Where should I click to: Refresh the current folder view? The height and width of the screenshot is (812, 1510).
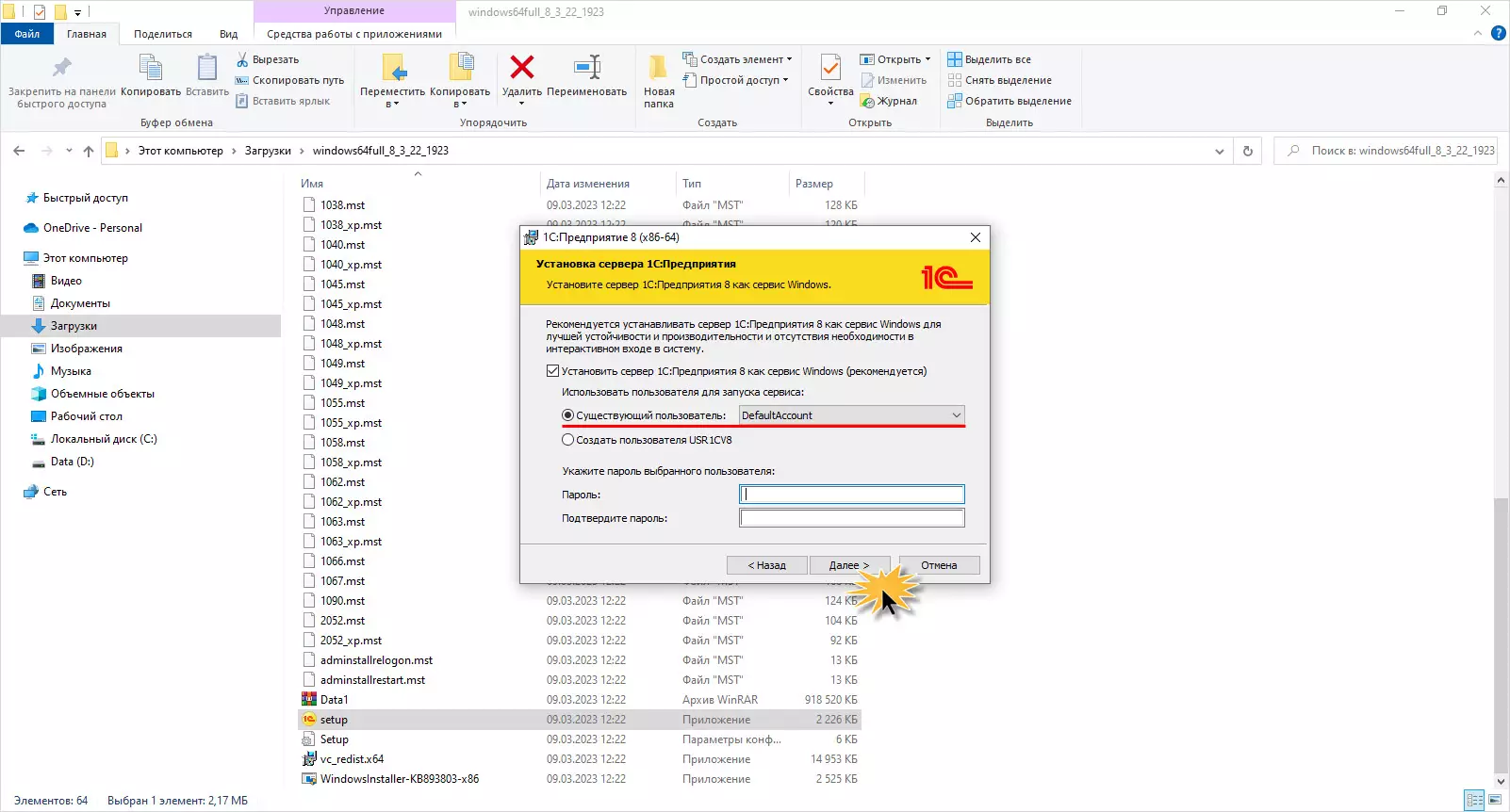1248,151
